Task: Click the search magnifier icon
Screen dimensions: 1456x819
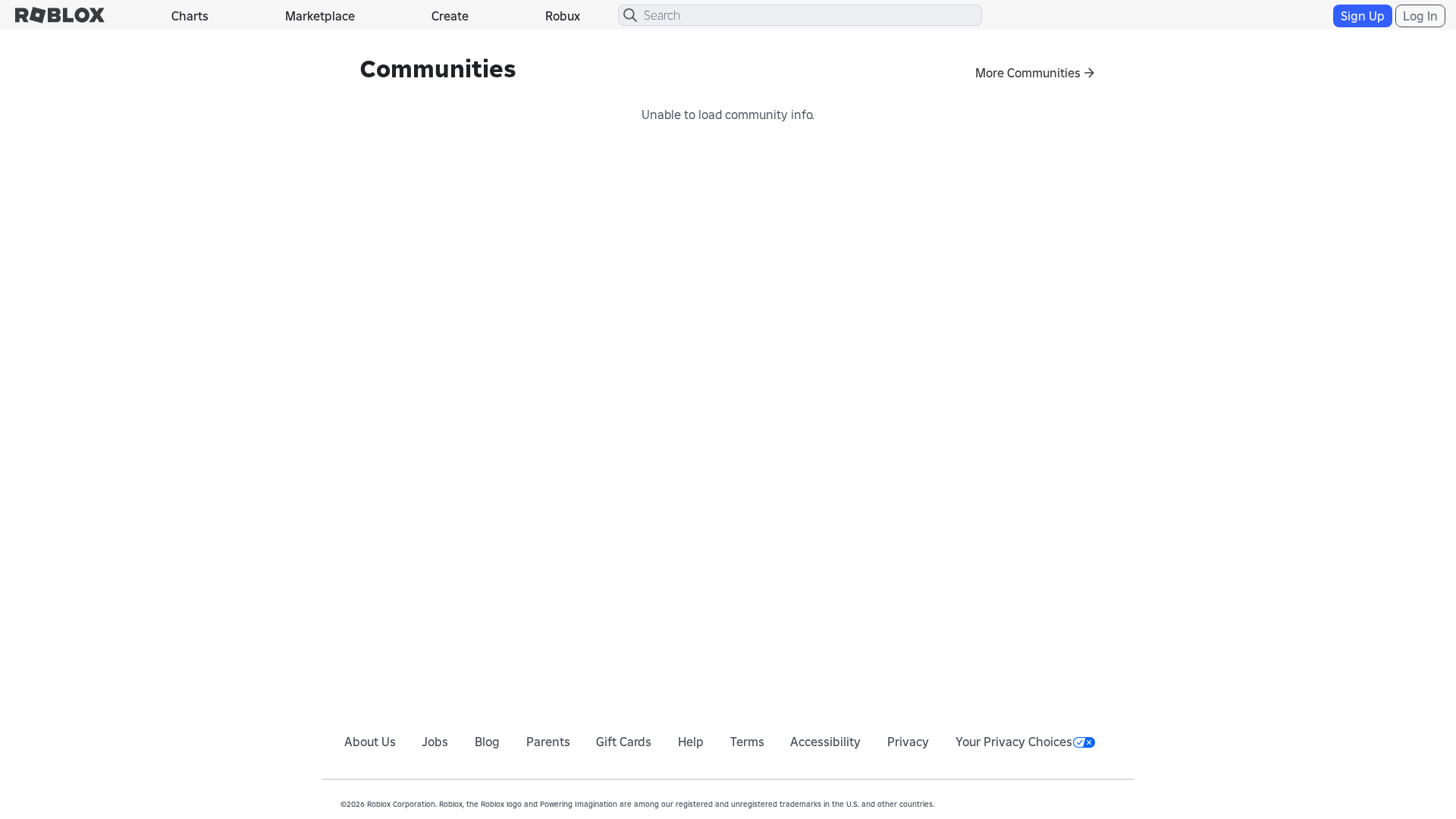Action: tap(629, 15)
